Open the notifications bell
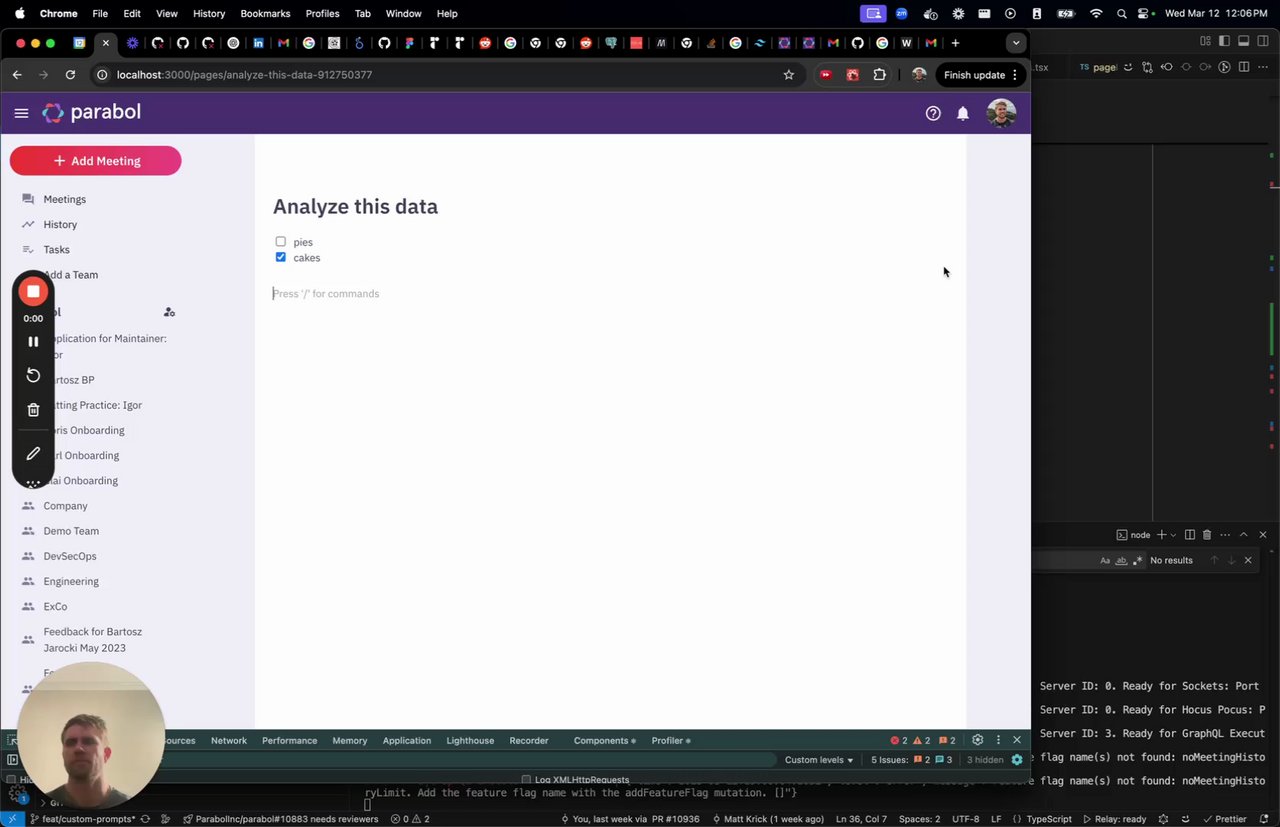Image resolution: width=1280 pixels, height=827 pixels. 963,113
